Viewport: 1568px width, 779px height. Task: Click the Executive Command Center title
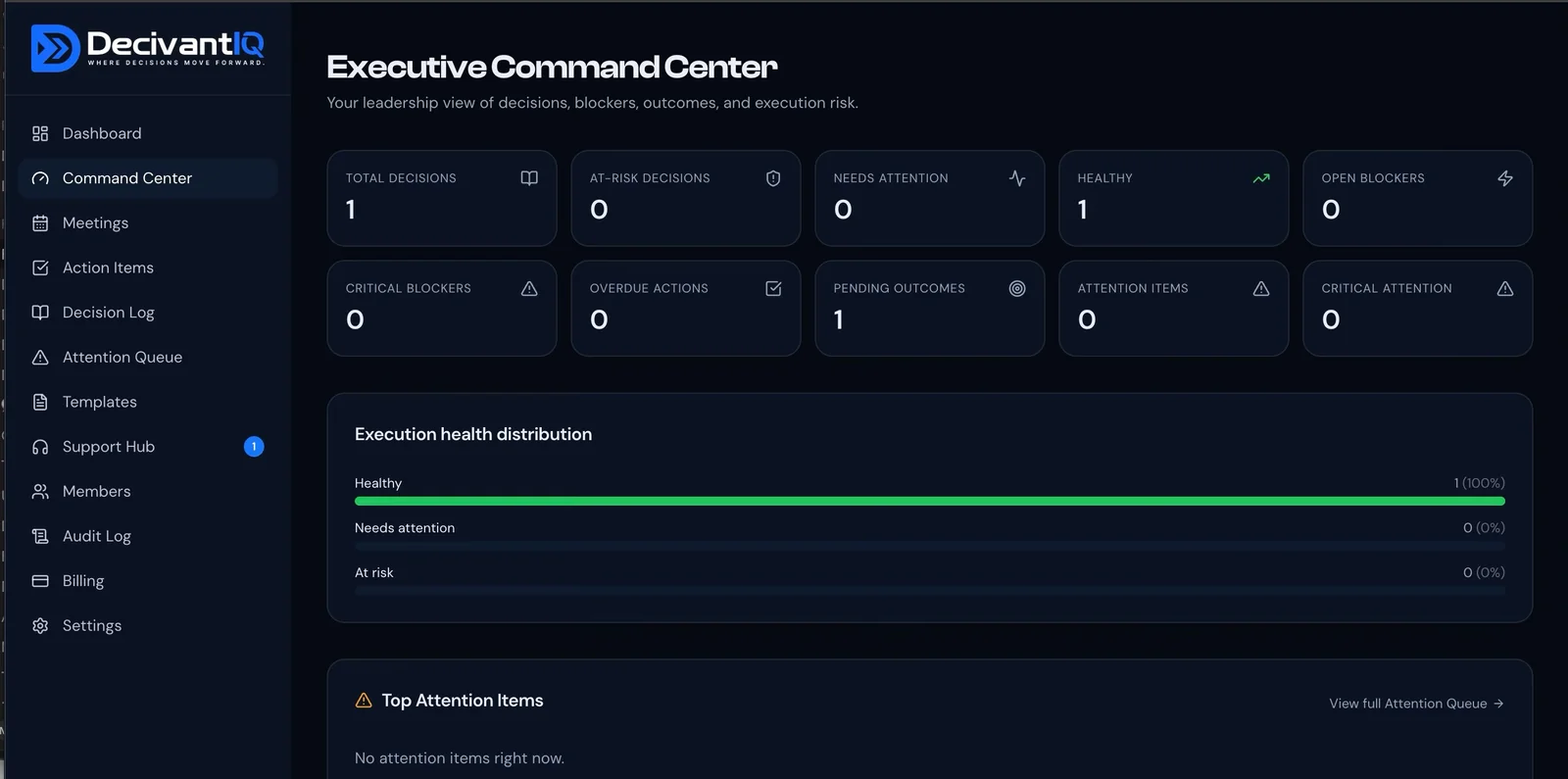[x=552, y=67]
